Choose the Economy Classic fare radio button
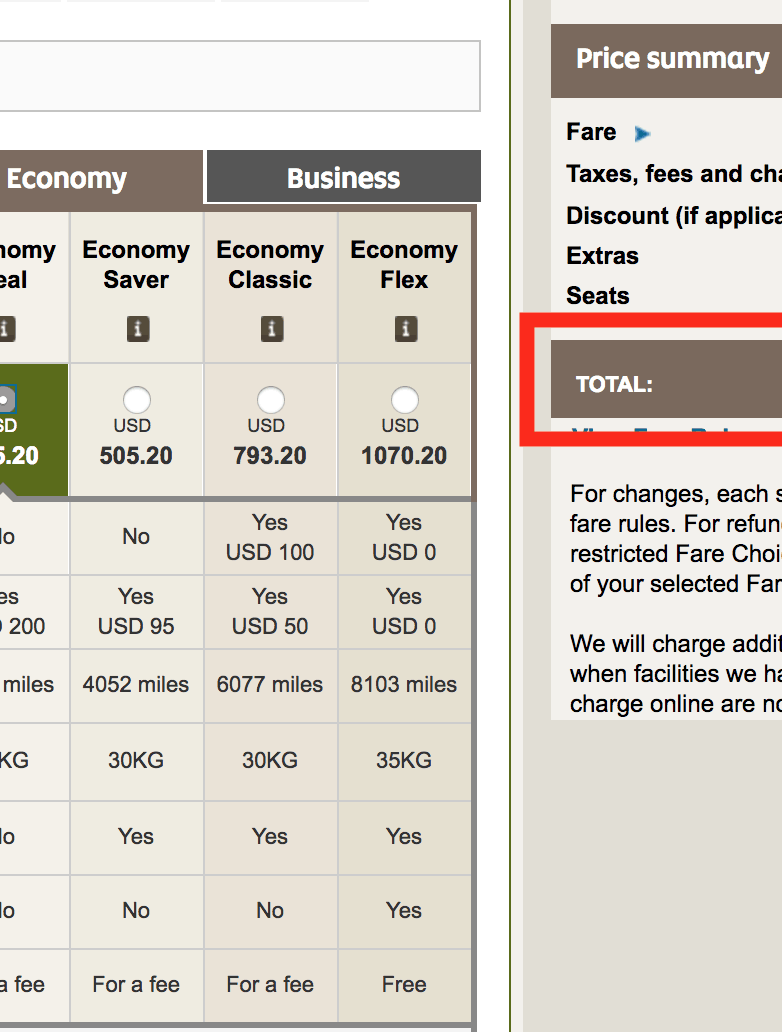Screen dimensions: 782x1032 [270, 401]
